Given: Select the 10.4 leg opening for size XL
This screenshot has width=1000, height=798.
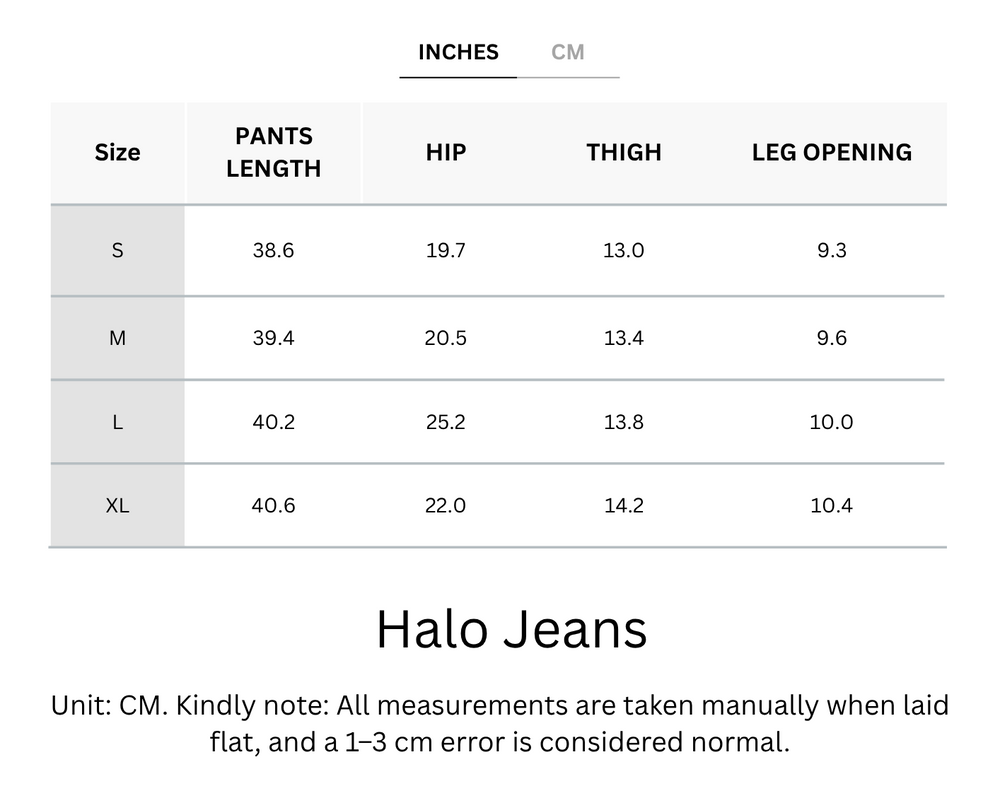Looking at the screenshot, I should tap(831, 505).
